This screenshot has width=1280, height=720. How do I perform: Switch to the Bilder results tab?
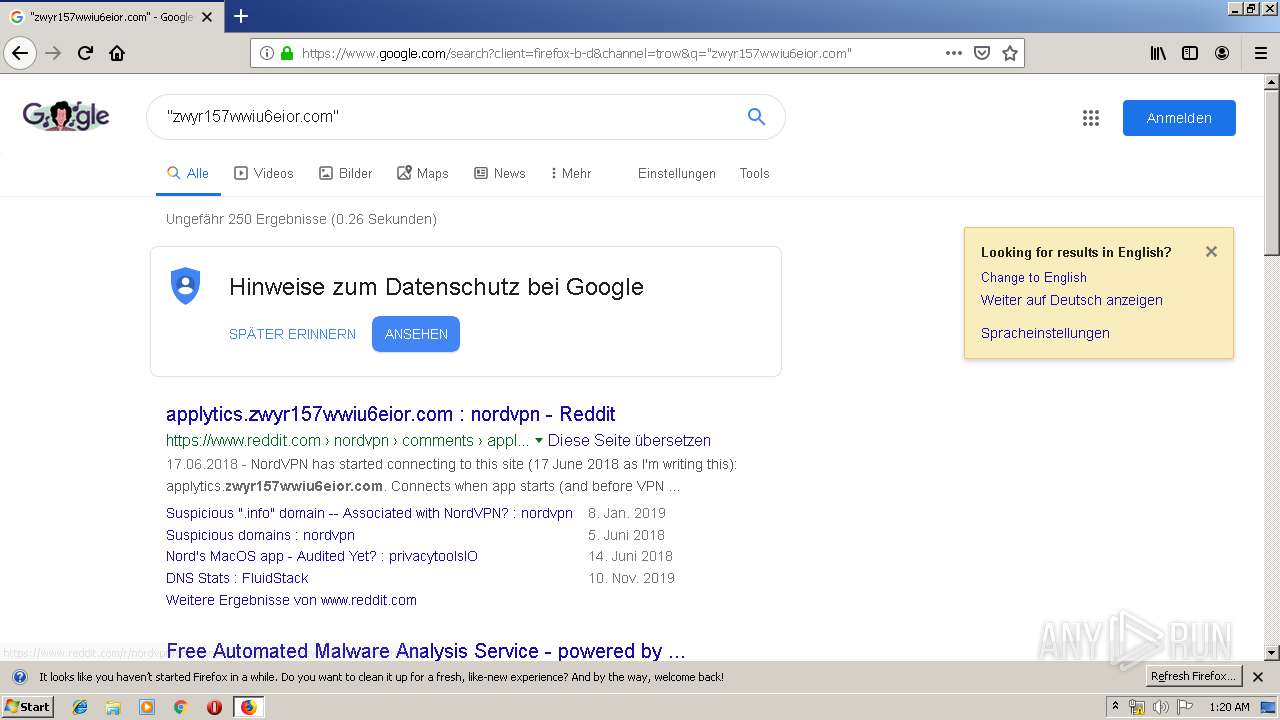[345, 173]
